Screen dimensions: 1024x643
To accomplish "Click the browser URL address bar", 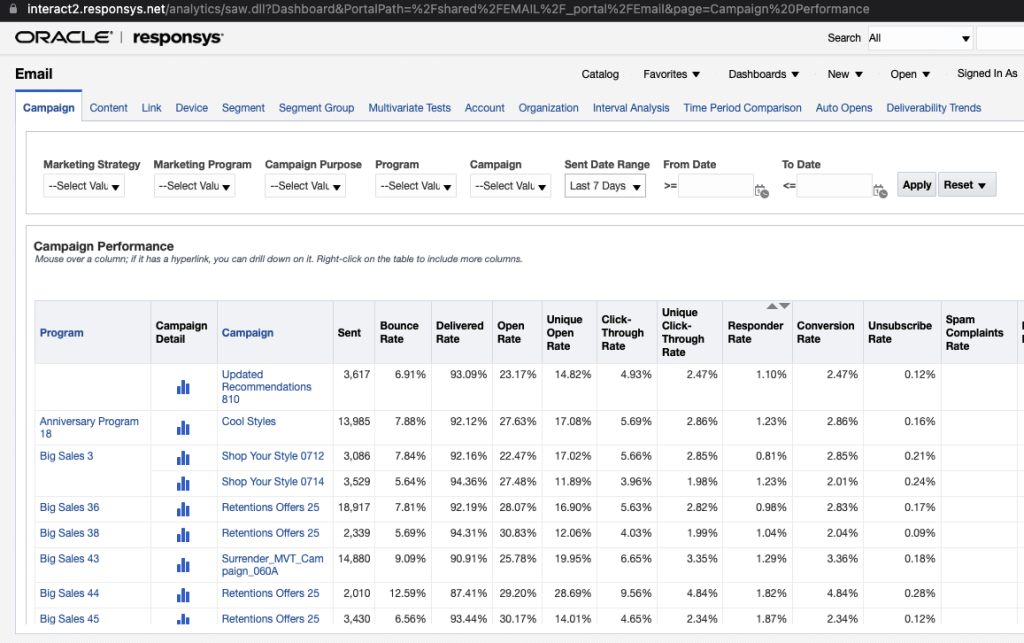I will pos(448,9).
